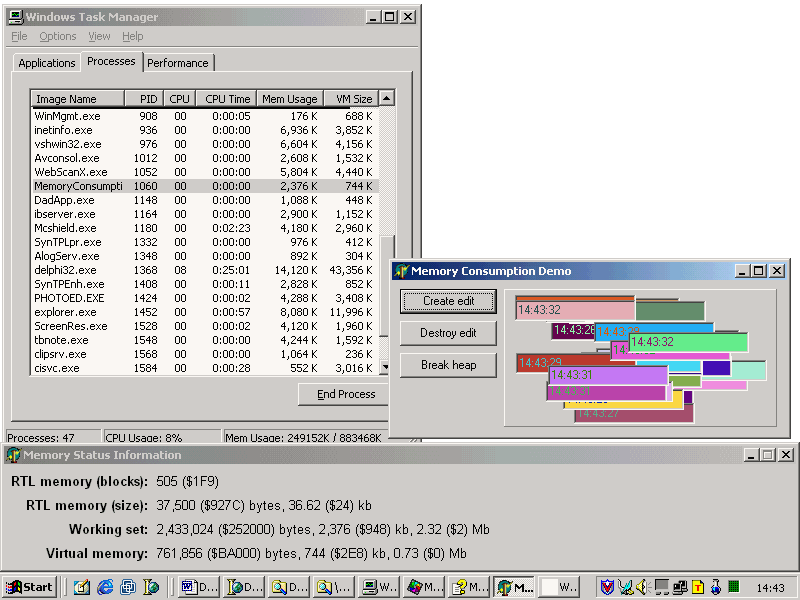Click the Memory Status Information window icon
The image size is (800, 600).
pyautogui.click(x=13, y=455)
